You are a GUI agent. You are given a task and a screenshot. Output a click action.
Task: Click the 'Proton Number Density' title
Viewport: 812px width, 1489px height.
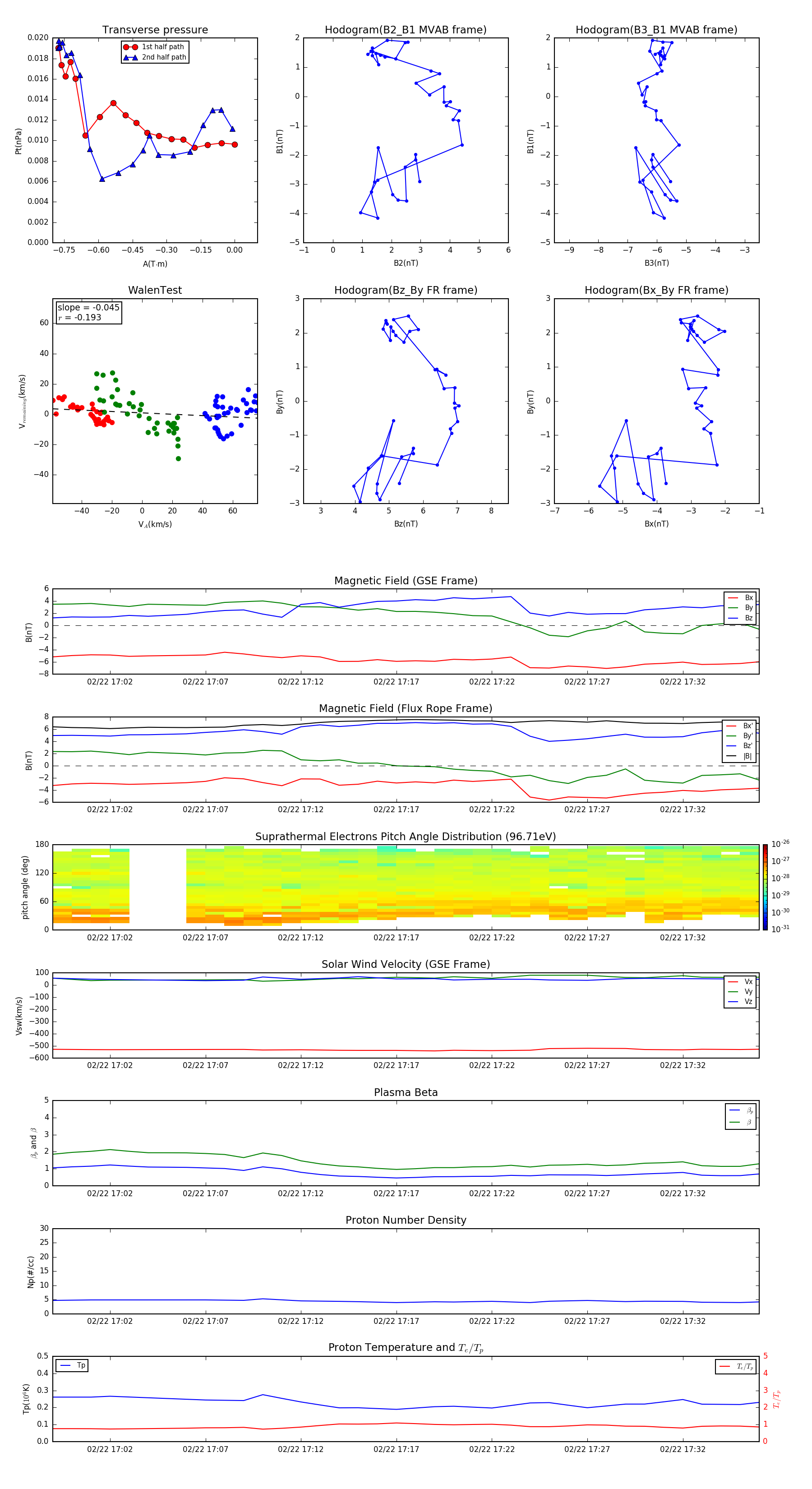406,1220
